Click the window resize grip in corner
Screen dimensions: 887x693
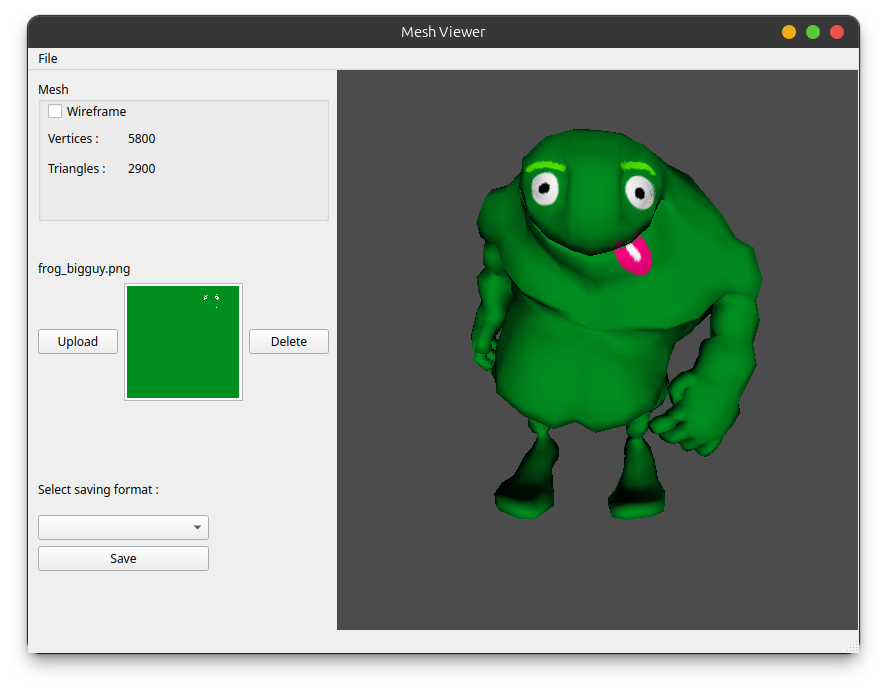(x=852, y=647)
